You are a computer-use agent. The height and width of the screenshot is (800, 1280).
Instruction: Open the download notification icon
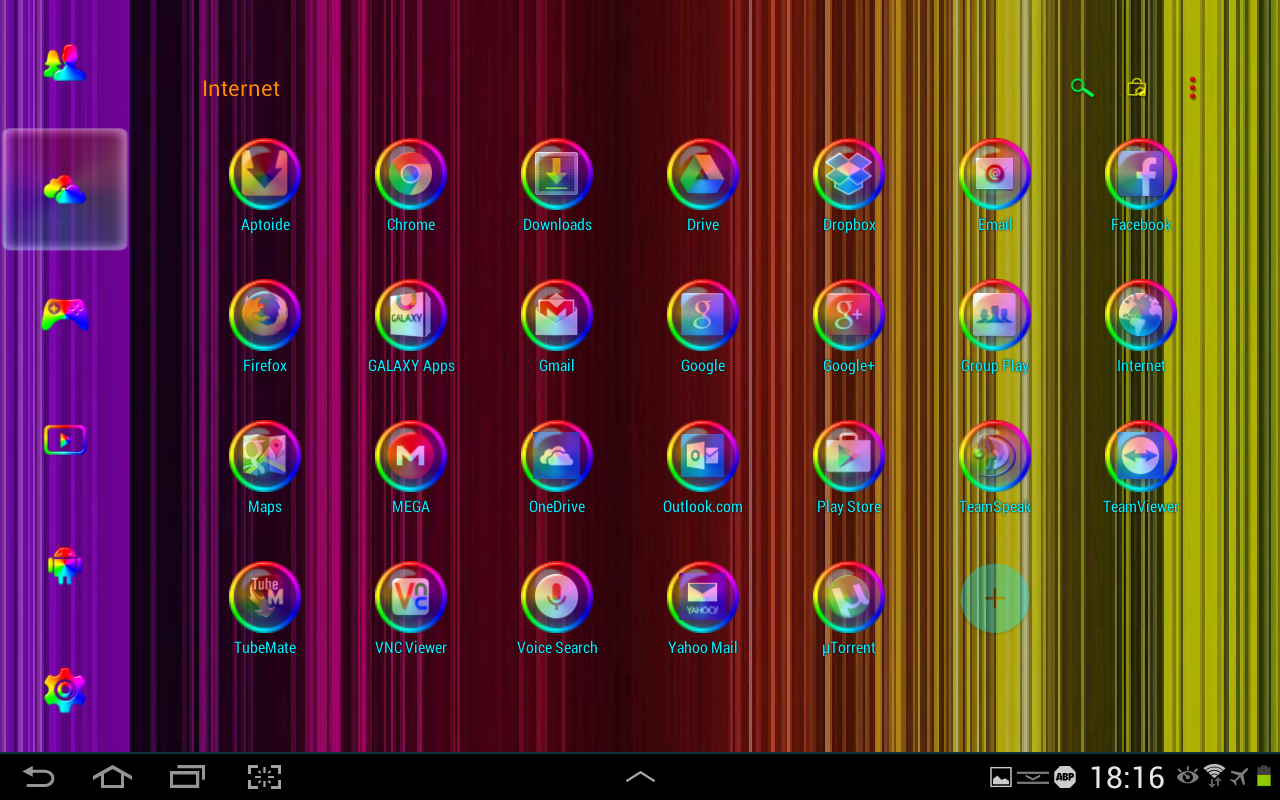coord(1033,777)
